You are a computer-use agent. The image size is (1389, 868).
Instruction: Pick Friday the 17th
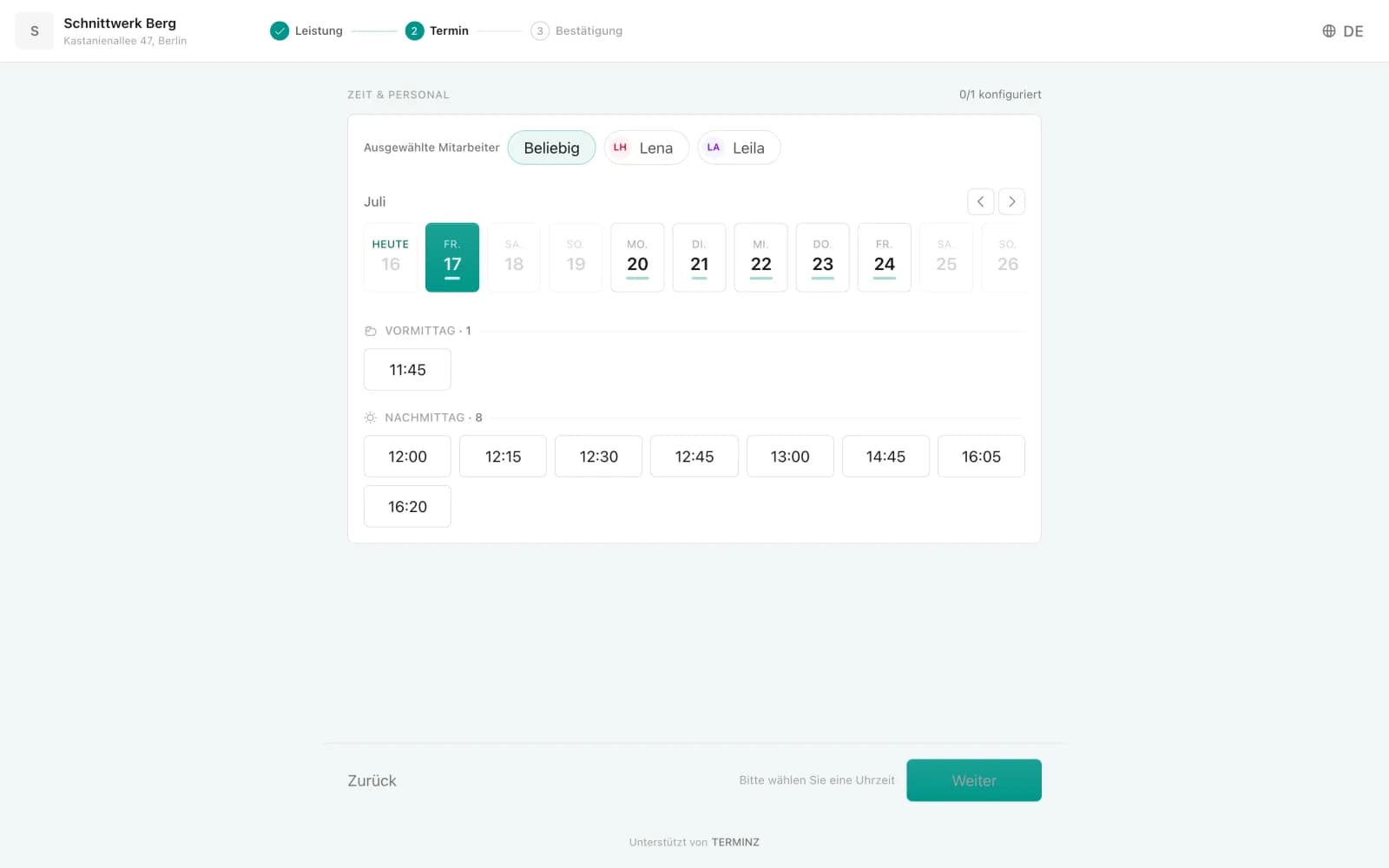452,258
